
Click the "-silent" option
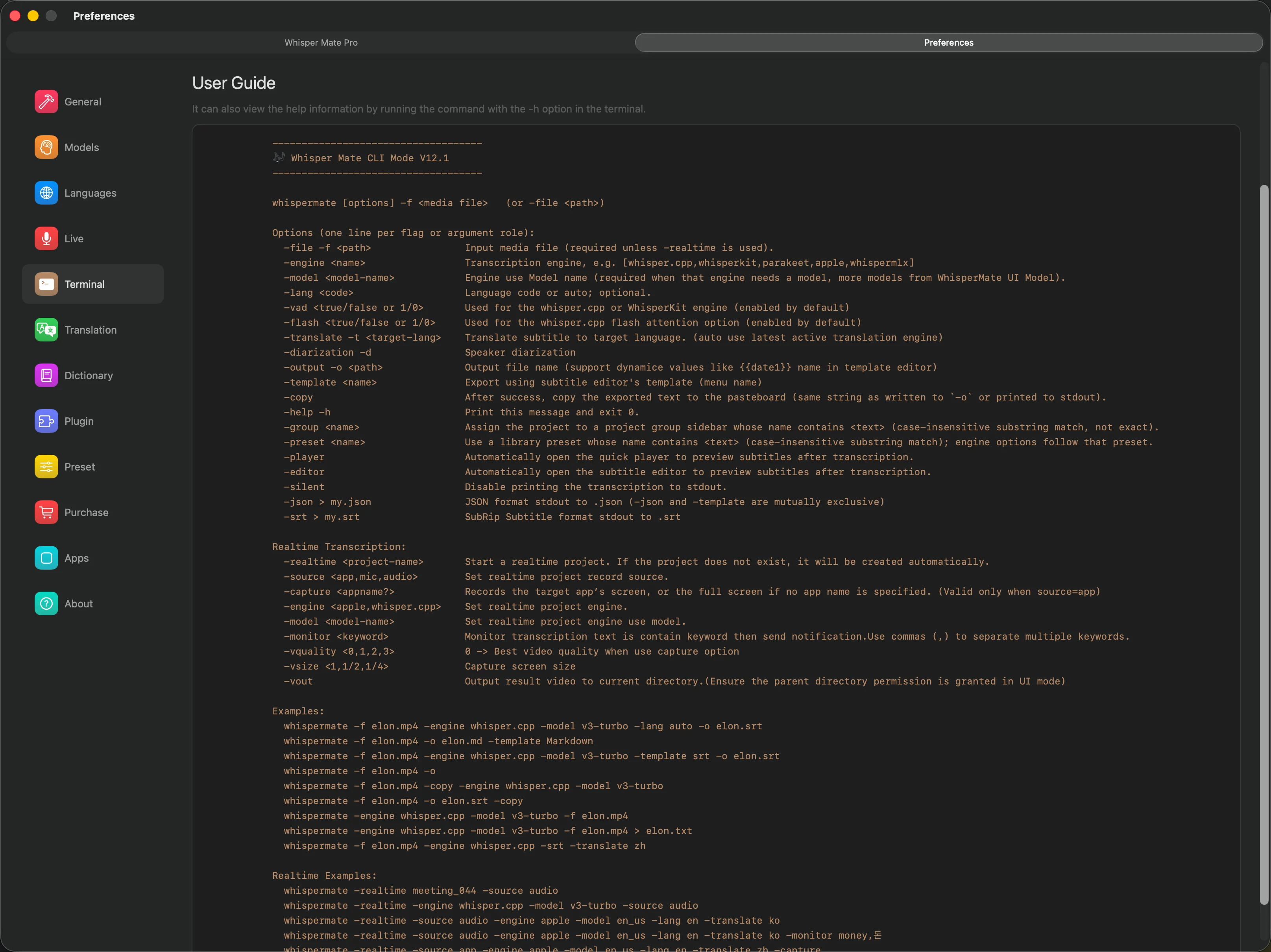[304, 487]
